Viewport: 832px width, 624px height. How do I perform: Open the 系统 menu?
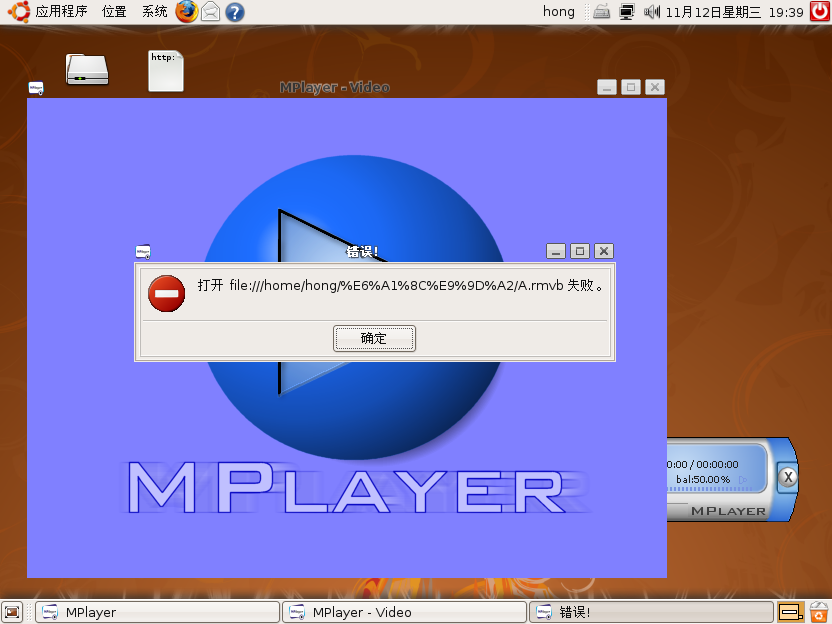coord(154,11)
